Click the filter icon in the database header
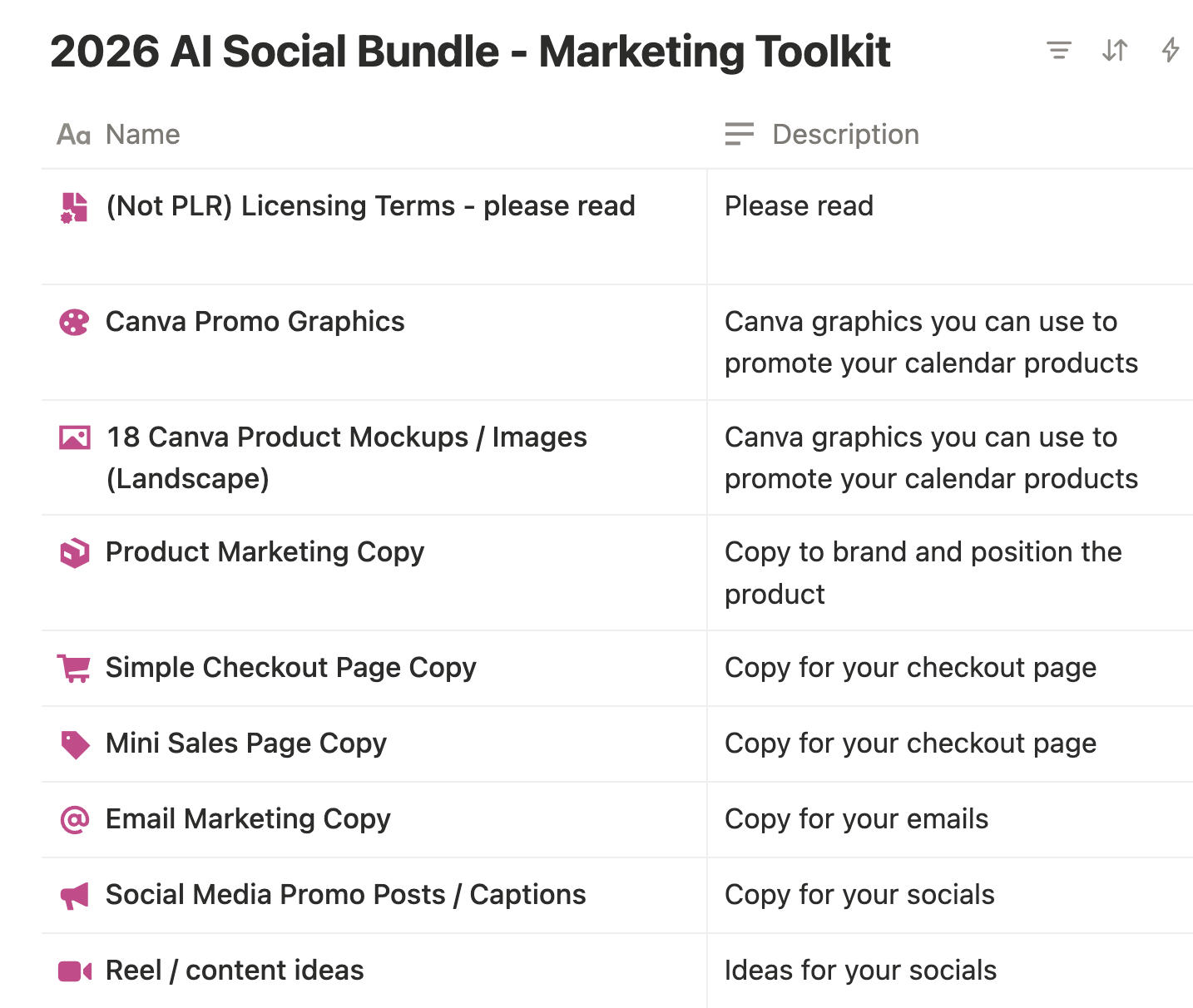This screenshot has width=1193, height=1008. (x=1058, y=51)
